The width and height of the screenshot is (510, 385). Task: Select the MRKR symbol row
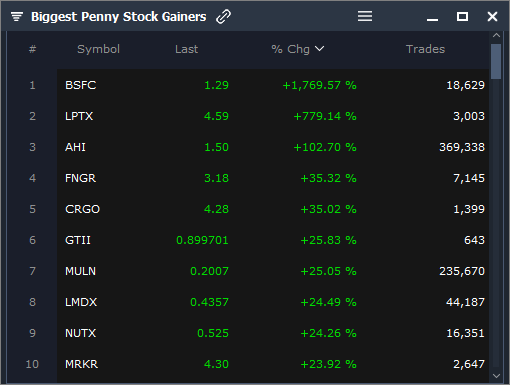[273, 364]
